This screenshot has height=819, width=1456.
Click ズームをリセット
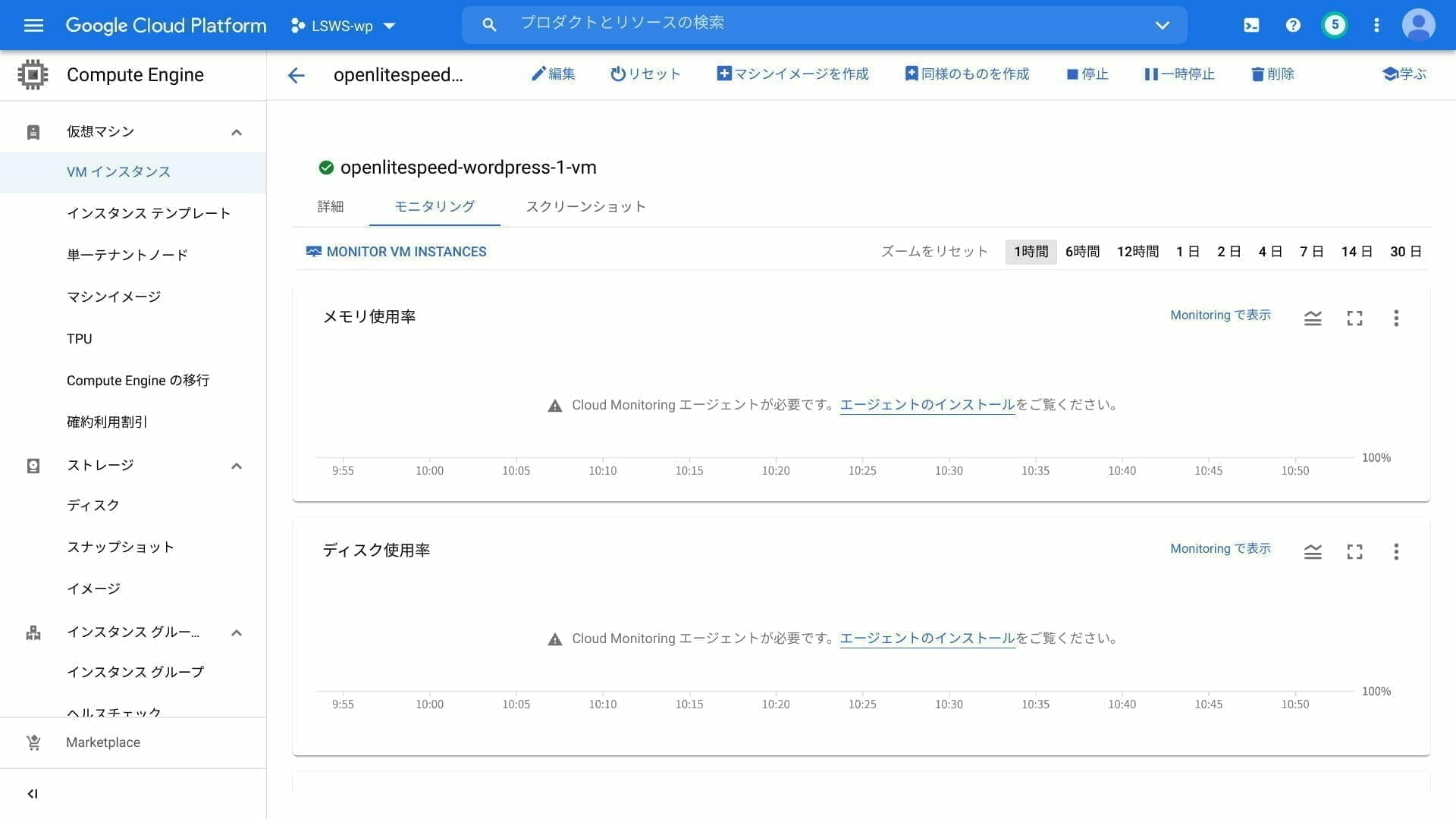coord(934,252)
